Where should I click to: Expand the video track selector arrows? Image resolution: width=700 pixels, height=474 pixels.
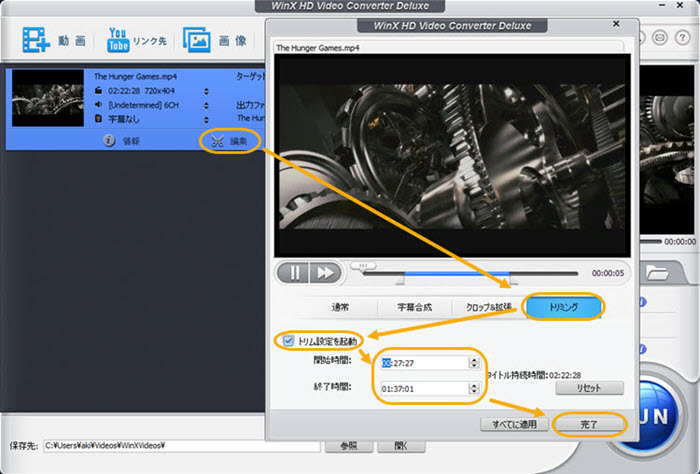click(x=206, y=91)
